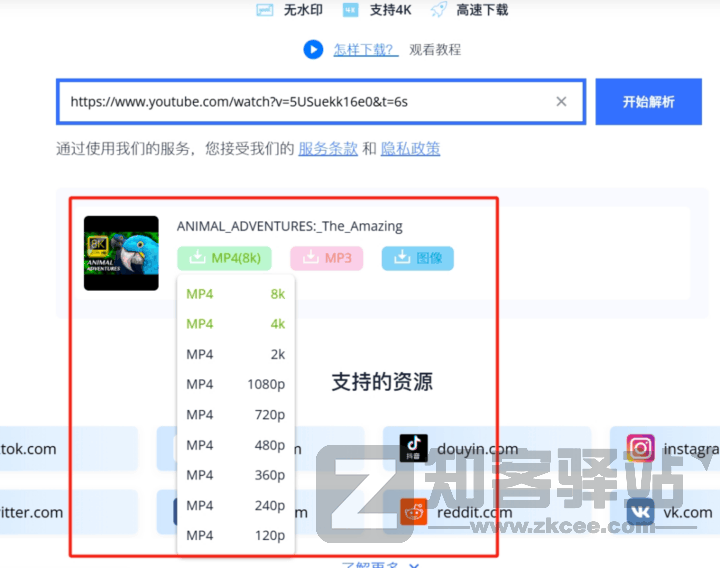
Task: Click the ANIMAL_ADVENTURES video title text
Action: (x=290, y=226)
